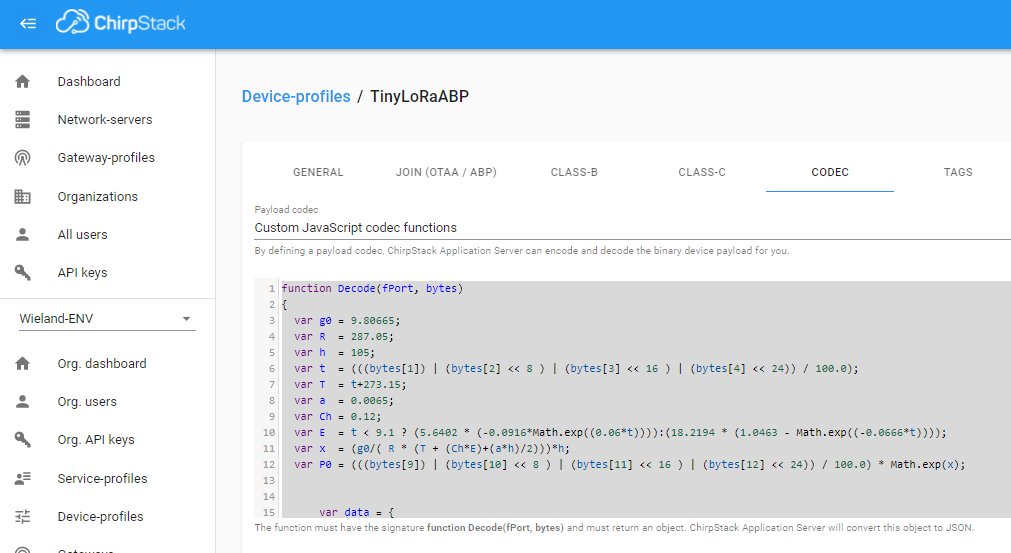This screenshot has width=1011, height=553.
Task: Click the Service-profiles icon
Action: (x=23, y=478)
